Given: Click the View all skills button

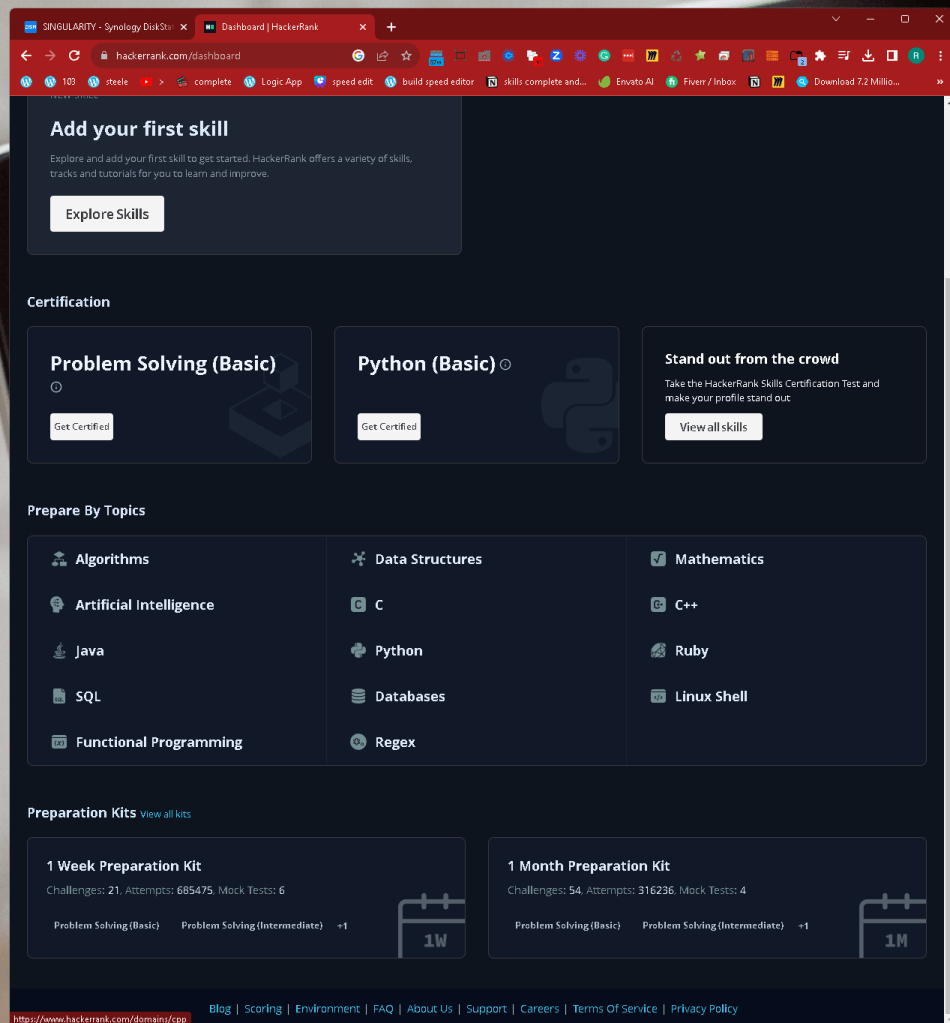Looking at the screenshot, I should point(713,427).
